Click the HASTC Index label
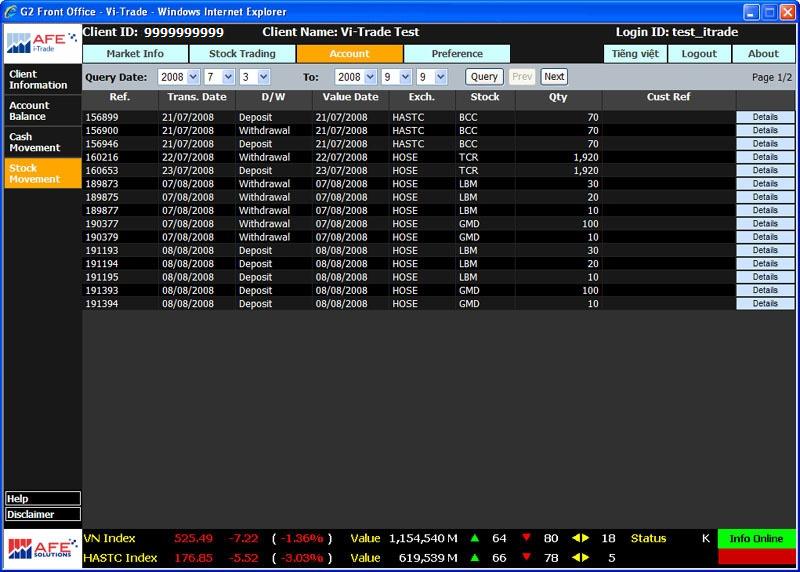 tap(120, 558)
